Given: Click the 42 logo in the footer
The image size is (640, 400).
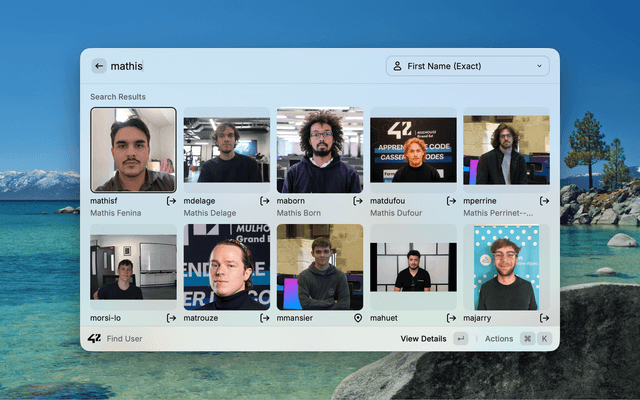Looking at the screenshot, I should coord(95,339).
